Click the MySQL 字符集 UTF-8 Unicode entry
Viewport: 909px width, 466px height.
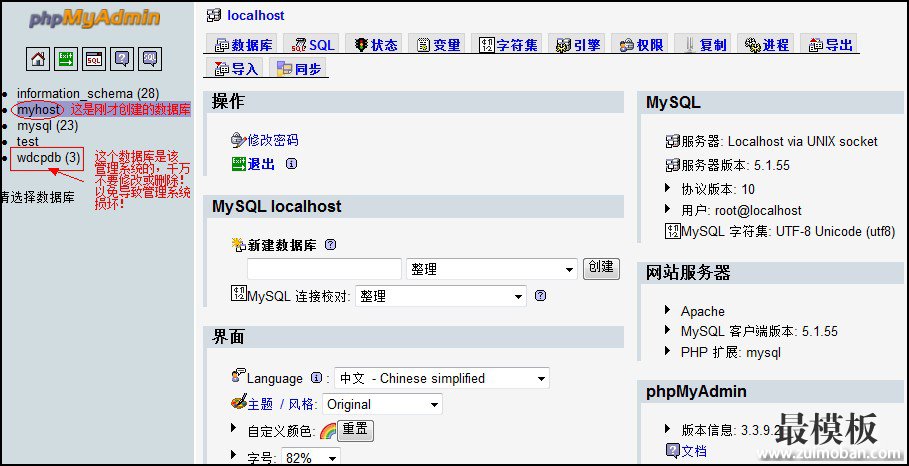[788, 231]
